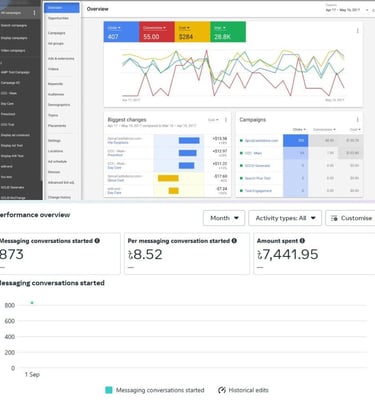Screen dimensions: 375x400
Task: Click the Overview page heading
Action: tap(98, 9)
